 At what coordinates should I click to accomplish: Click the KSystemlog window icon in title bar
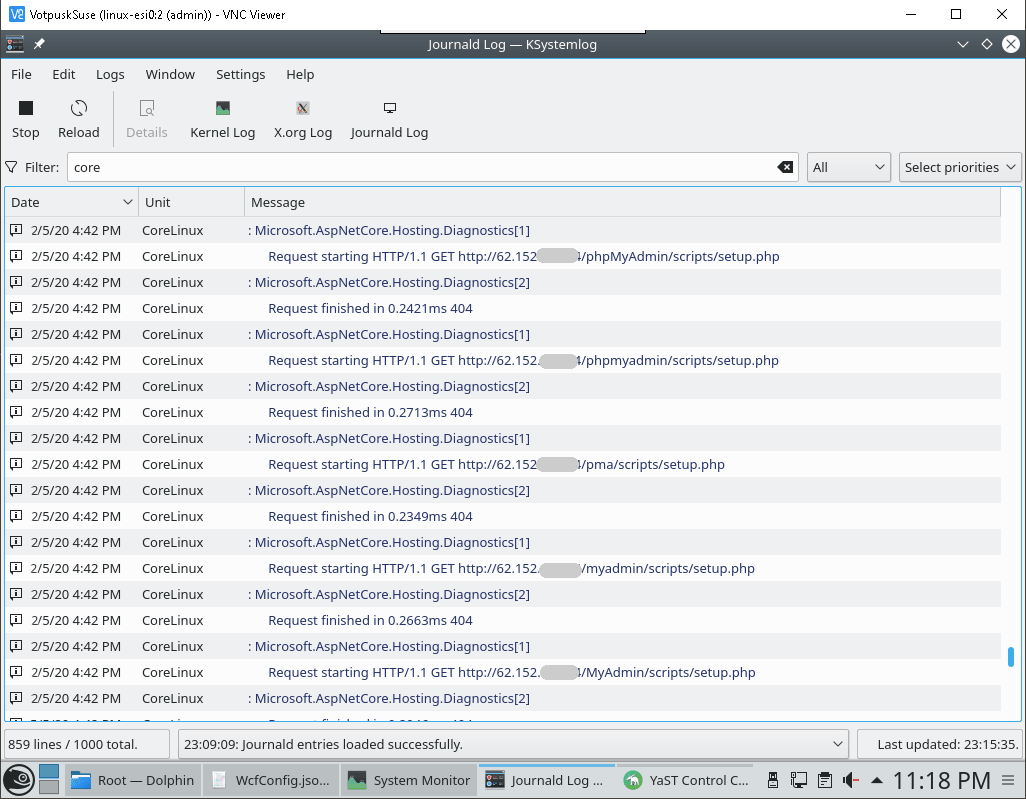14,44
